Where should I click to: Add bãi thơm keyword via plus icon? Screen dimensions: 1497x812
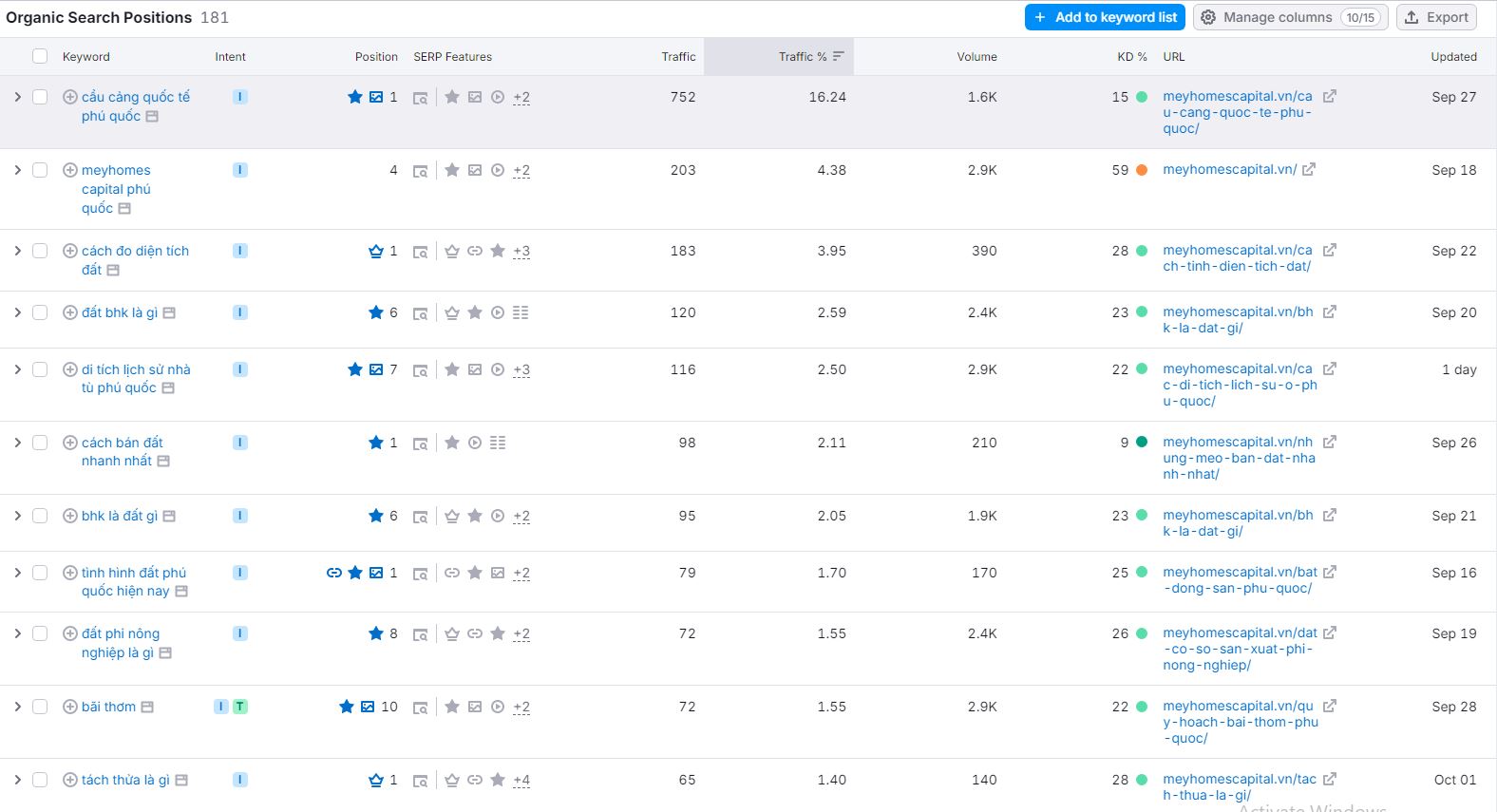point(70,707)
